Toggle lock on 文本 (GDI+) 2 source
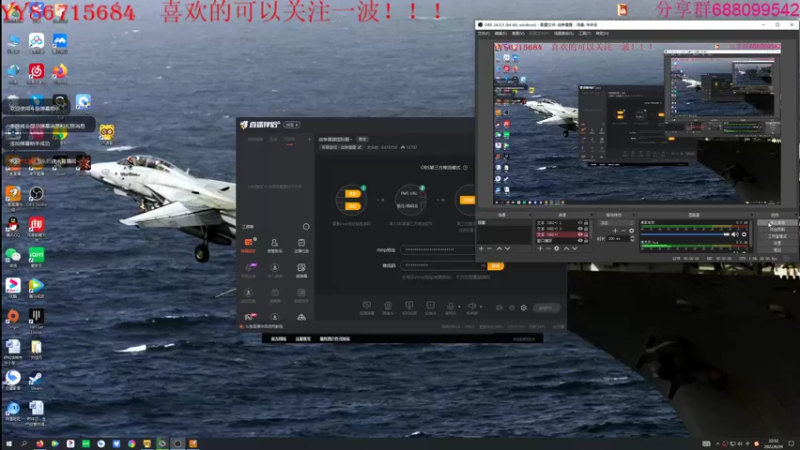The width and height of the screenshot is (800, 450). coord(586,223)
